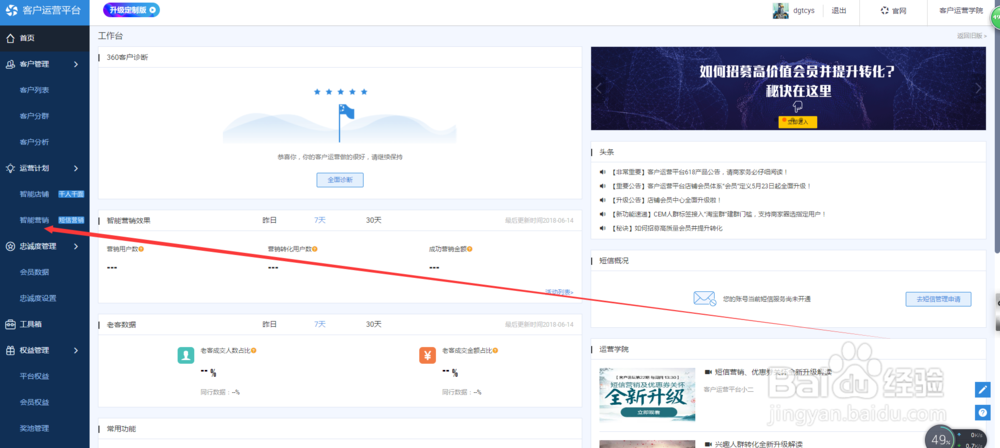This screenshot has width=1000, height=448.
Task: Expand the 运营计划 chevron
Action: [76, 168]
